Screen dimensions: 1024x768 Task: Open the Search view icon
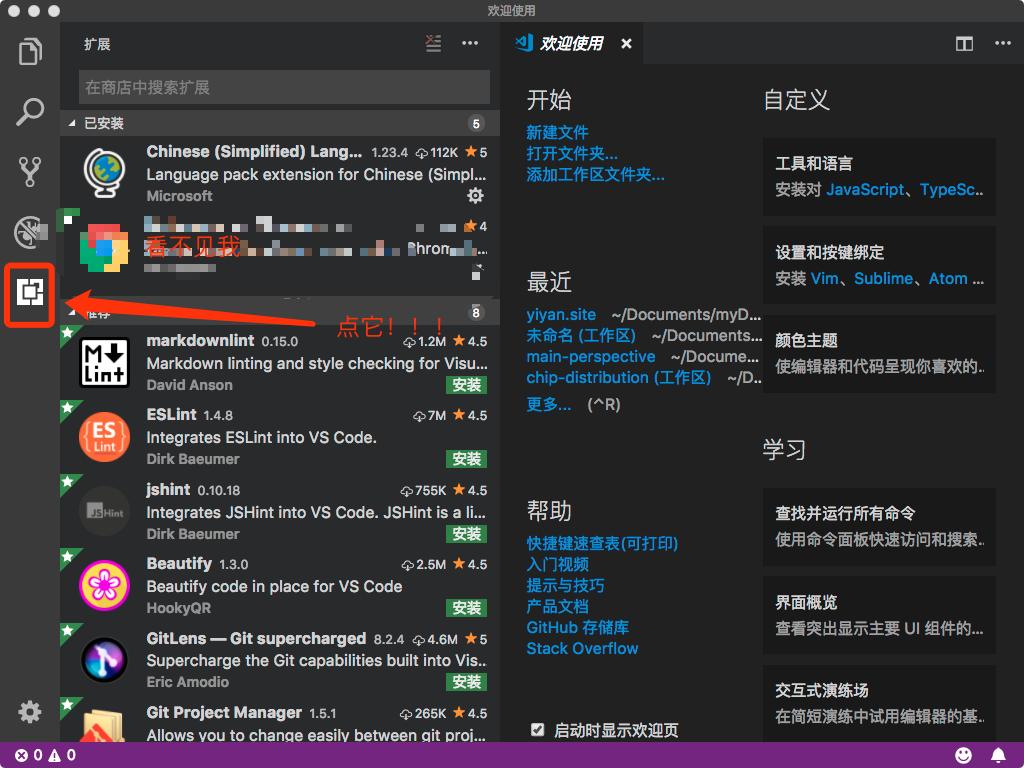click(29, 110)
